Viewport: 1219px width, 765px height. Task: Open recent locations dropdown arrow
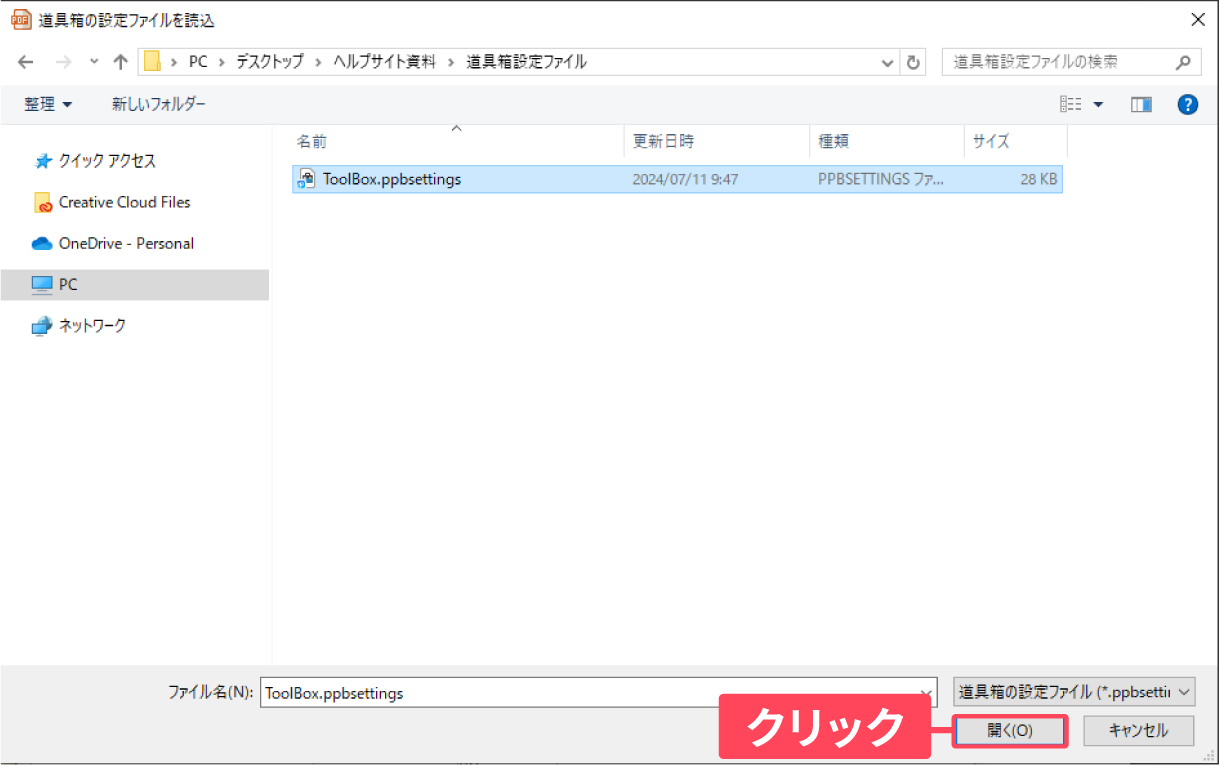94,62
